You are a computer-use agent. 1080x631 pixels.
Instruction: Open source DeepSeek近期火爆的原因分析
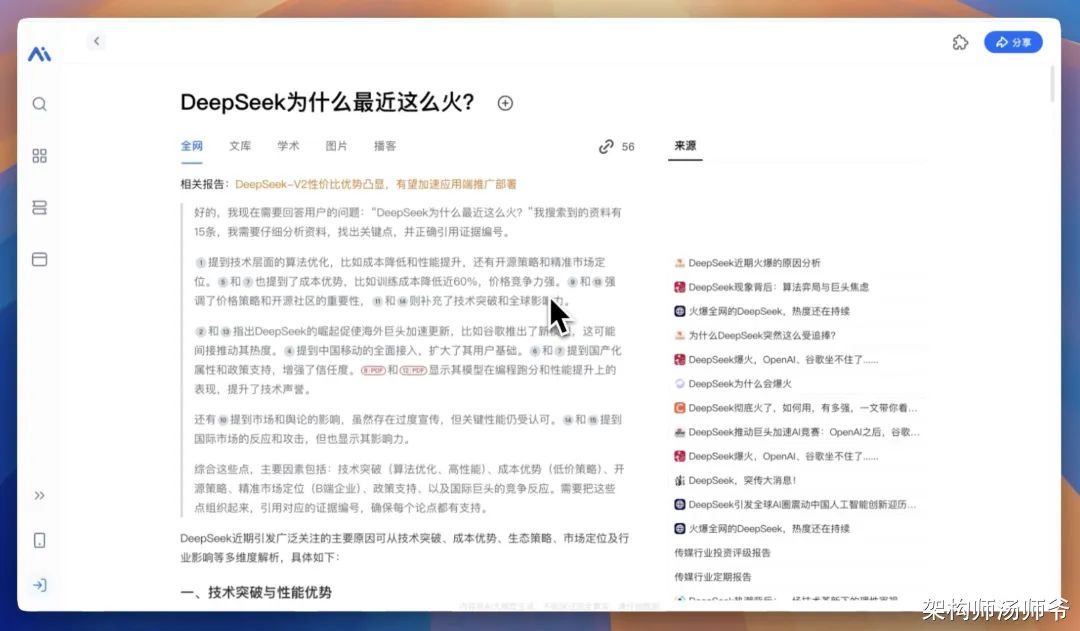pyautogui.click(x=754, y=263)
